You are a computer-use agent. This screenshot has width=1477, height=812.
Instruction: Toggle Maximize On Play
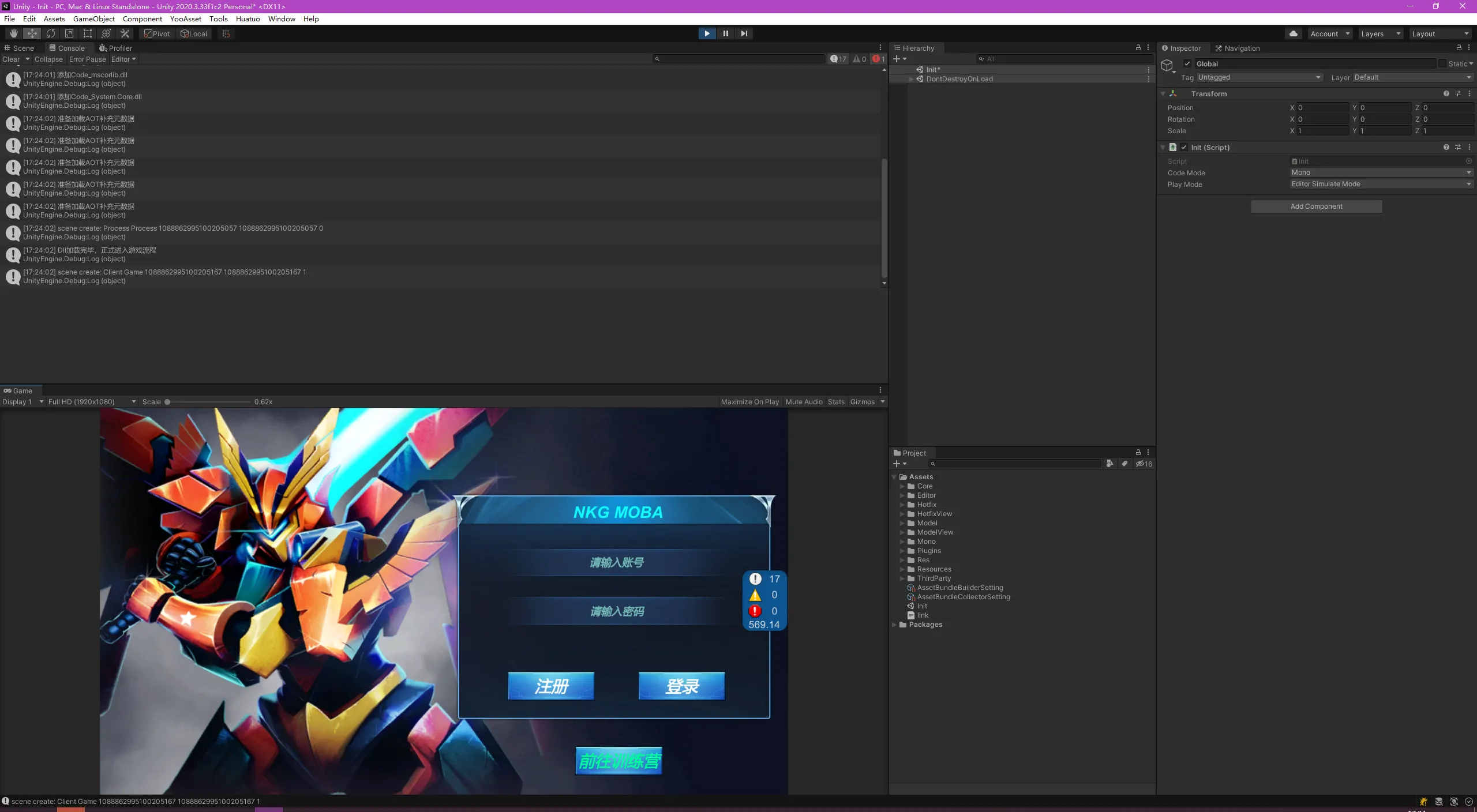(750, 401)
